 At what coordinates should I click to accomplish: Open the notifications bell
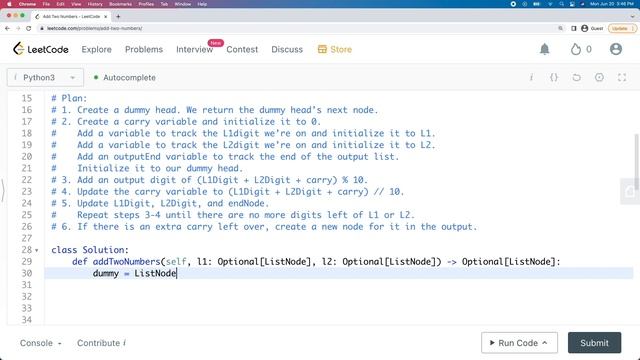544,49
